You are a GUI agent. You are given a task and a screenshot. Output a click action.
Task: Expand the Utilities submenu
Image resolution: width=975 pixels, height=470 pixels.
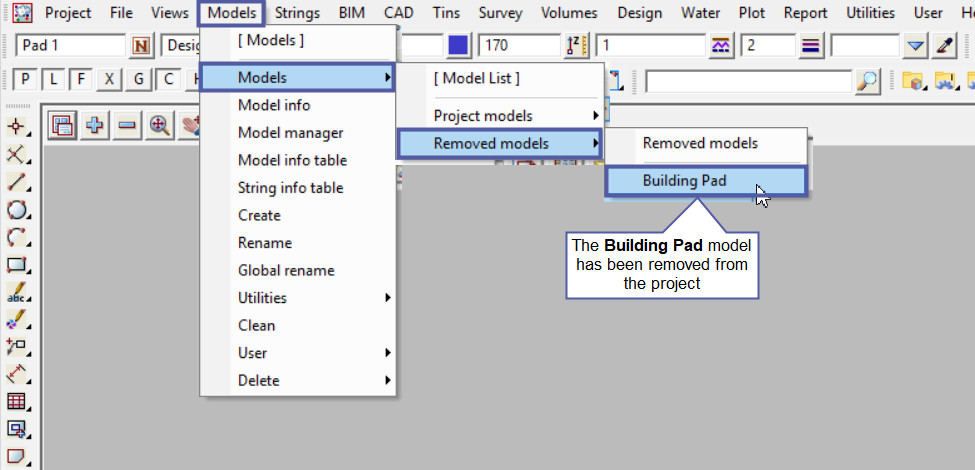click(297, 298)
